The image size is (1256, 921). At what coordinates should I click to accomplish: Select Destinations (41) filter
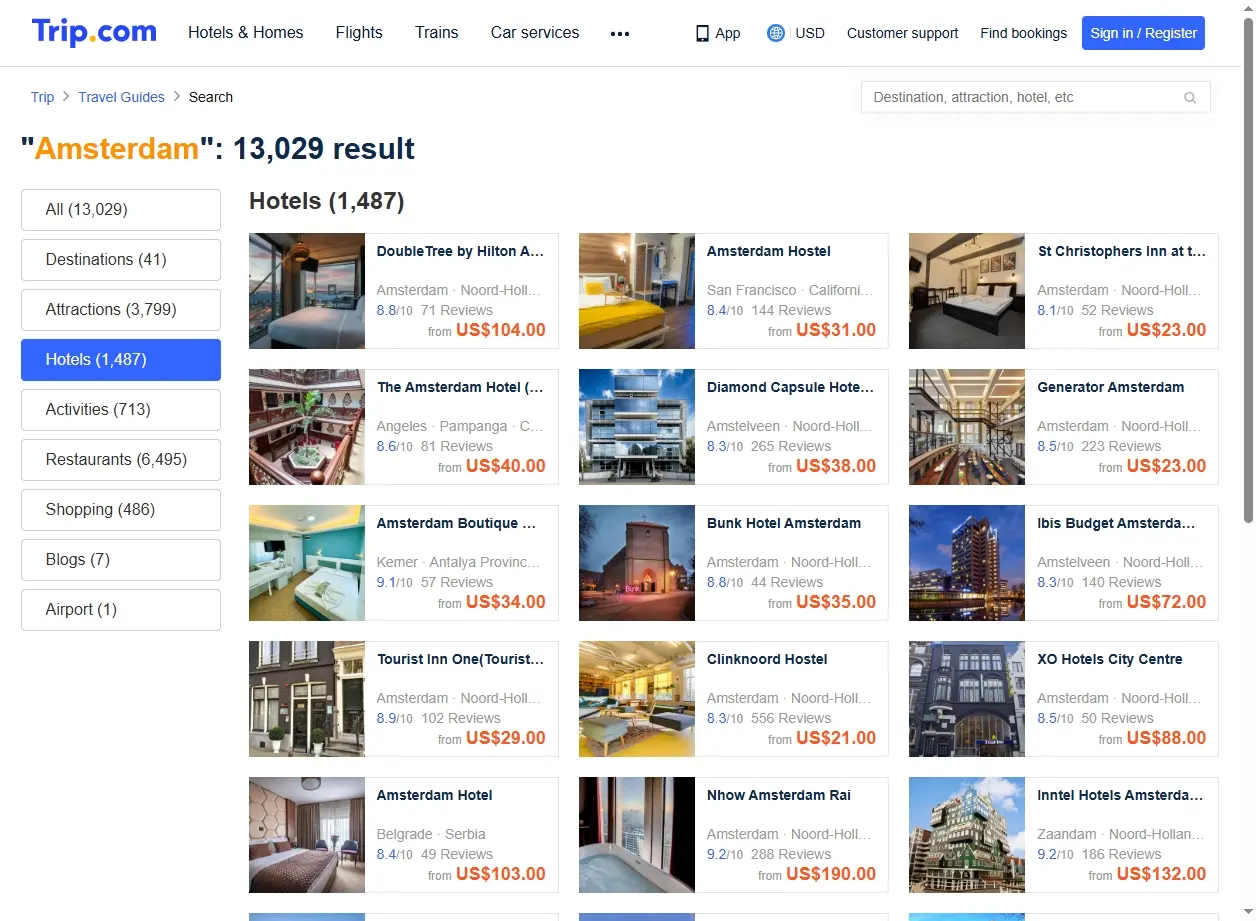pos(121,260)
